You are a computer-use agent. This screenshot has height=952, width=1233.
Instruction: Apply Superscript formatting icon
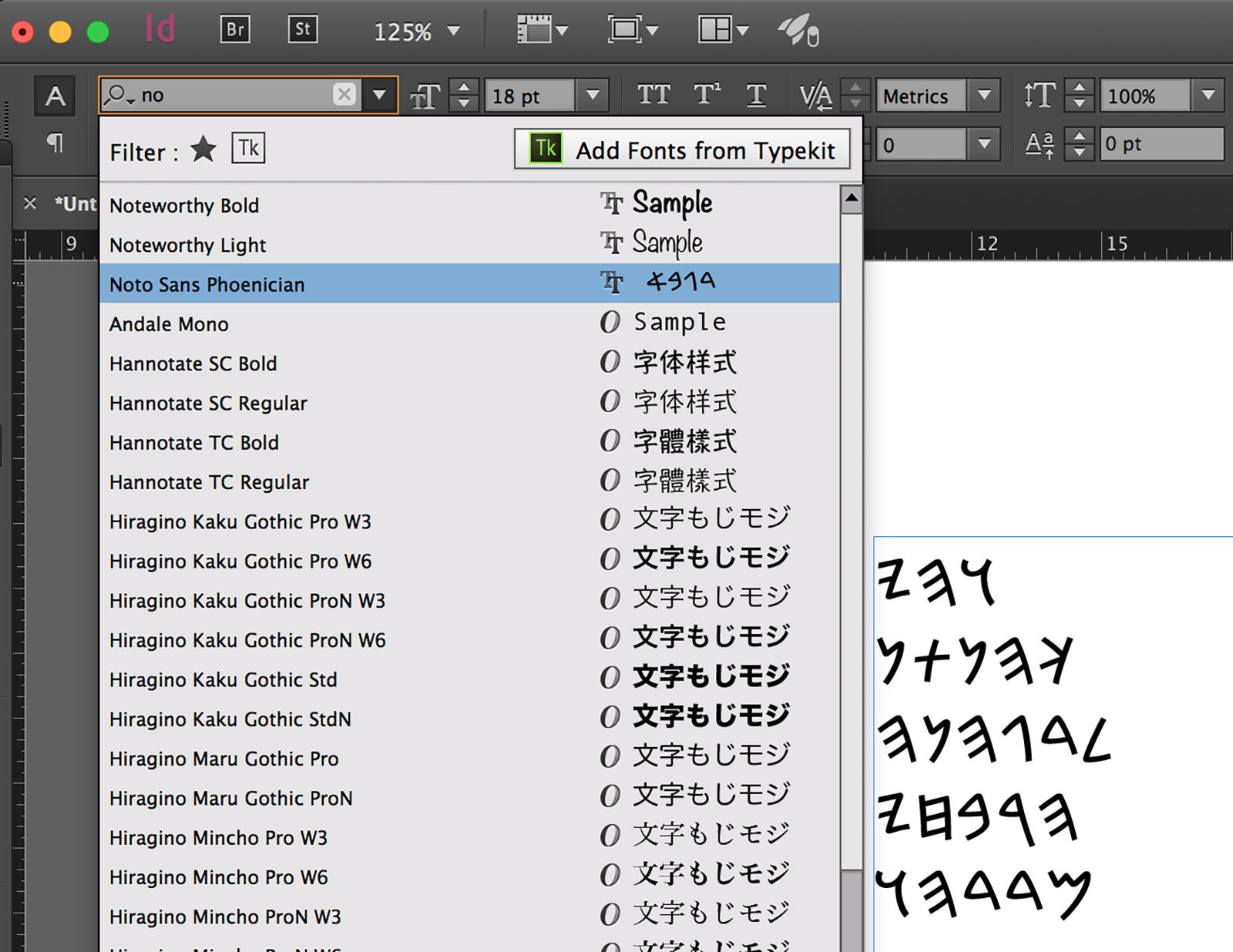coord(707,96)
